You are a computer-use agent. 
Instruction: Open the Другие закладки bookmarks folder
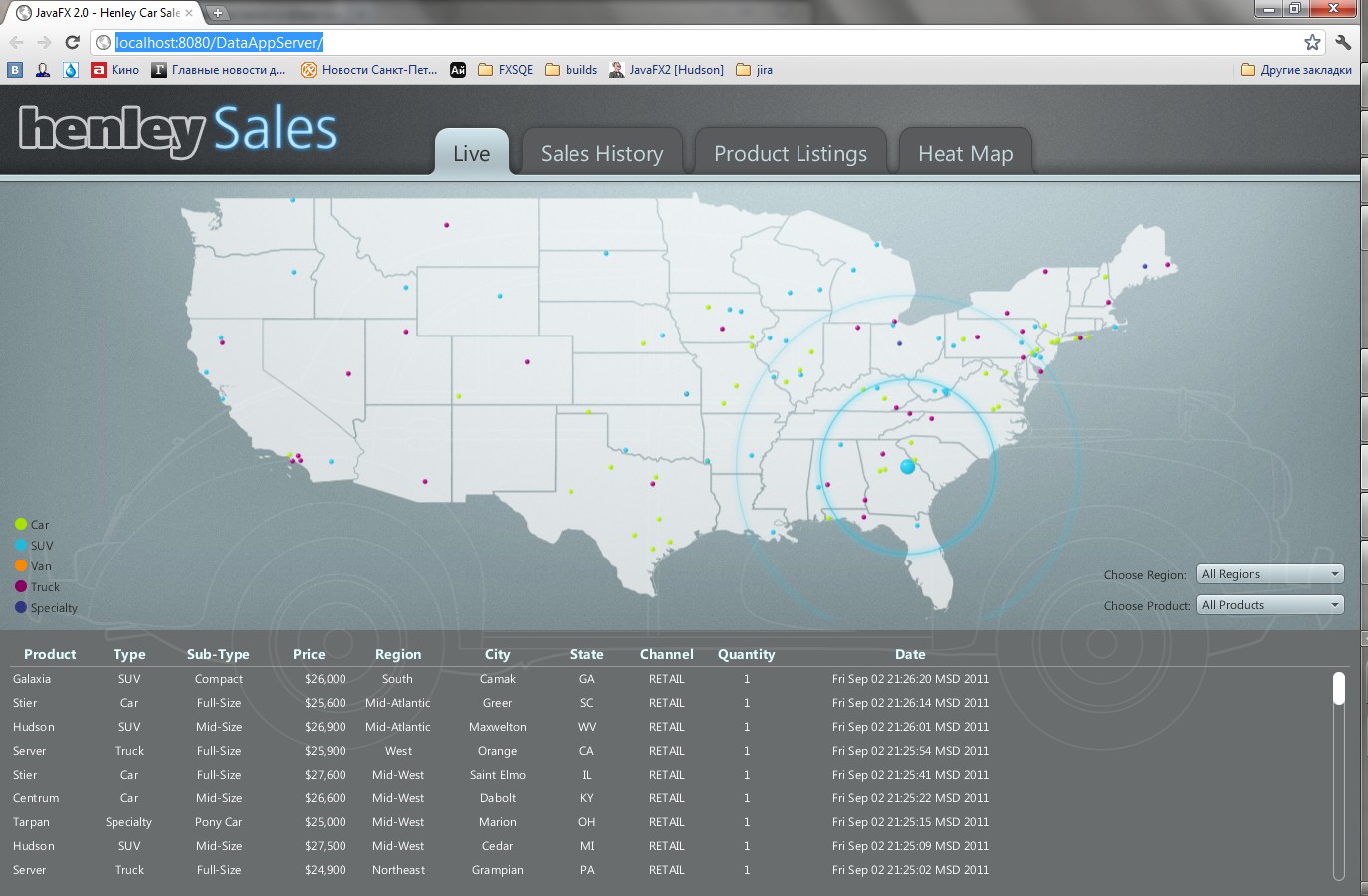tap(1295, 70)
